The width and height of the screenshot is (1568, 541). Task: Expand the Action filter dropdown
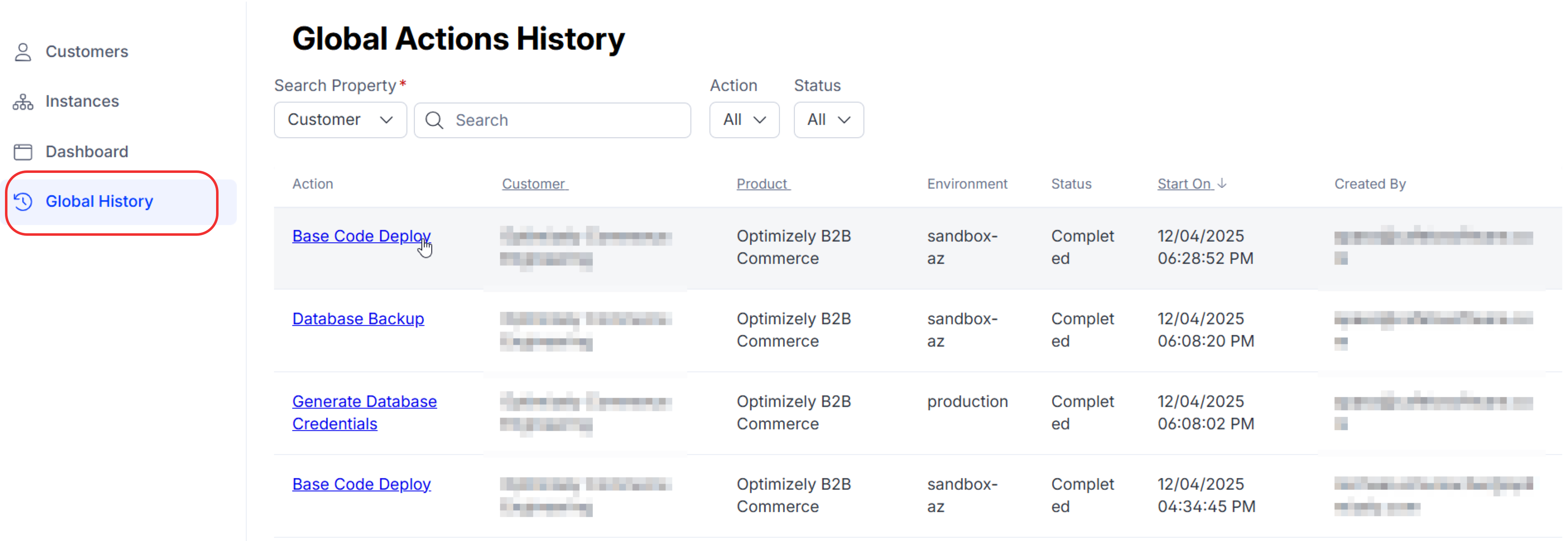click(744, 120)
